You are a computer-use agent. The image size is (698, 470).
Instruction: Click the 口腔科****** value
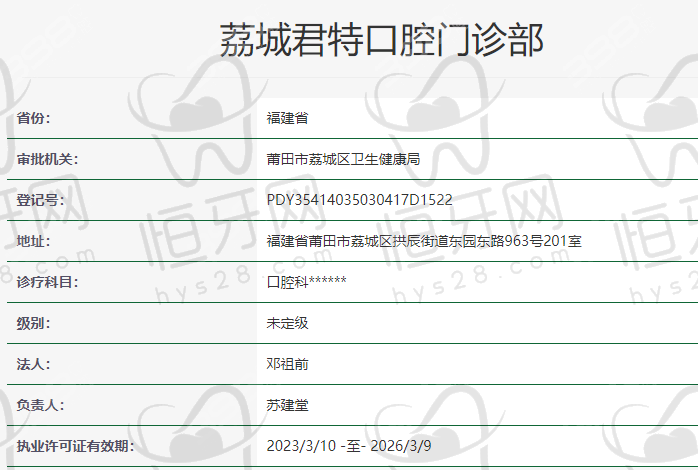(x=306, y=282)
